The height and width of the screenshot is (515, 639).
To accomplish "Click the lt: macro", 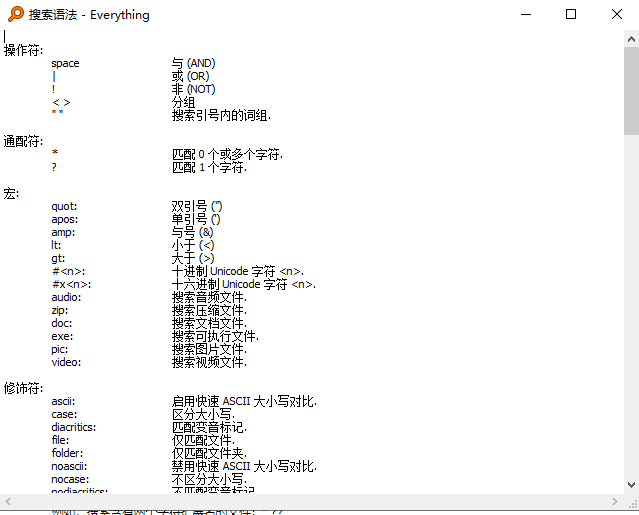I will [56, 245].
